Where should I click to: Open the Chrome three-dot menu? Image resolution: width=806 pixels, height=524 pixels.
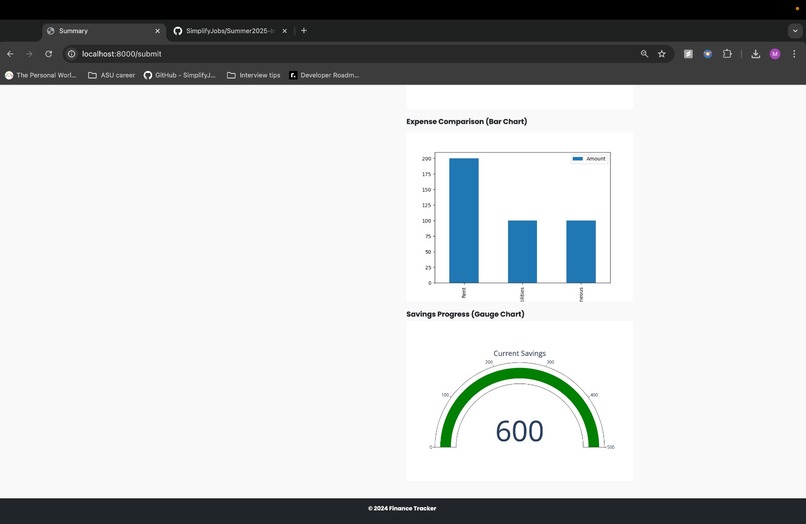coord(794,54)
